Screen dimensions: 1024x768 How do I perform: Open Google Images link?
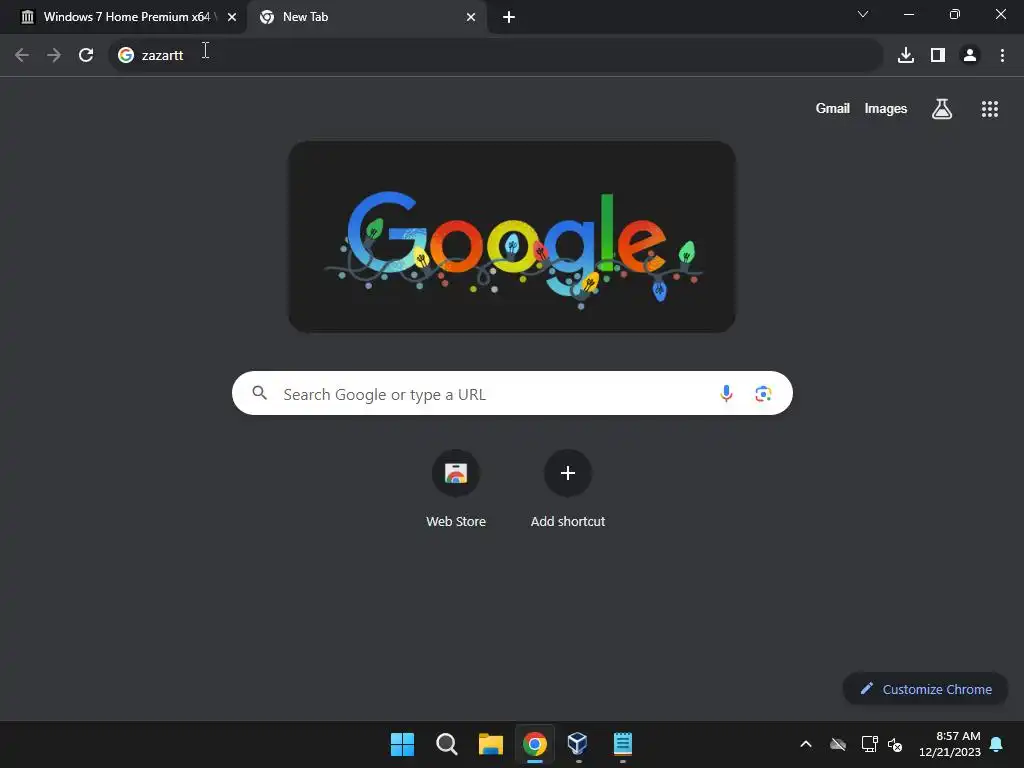click(885, 108)
